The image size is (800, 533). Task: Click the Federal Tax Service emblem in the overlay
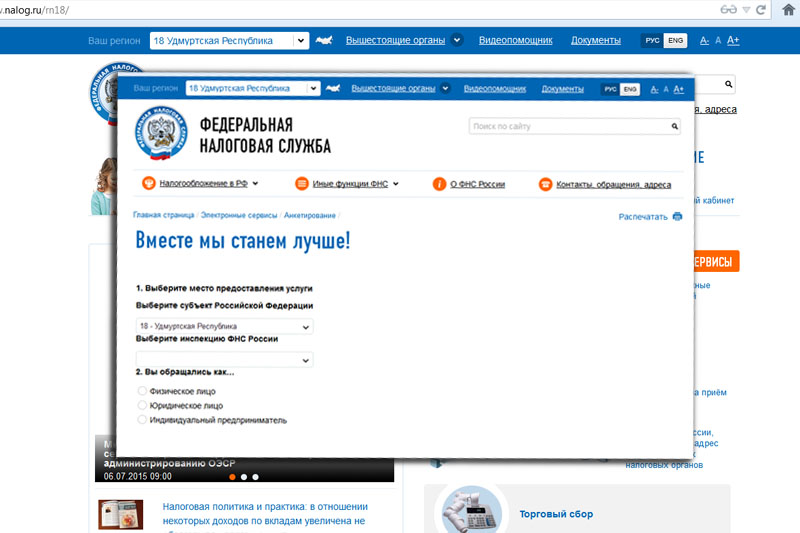pyautogui.click(x=162, y=136)
